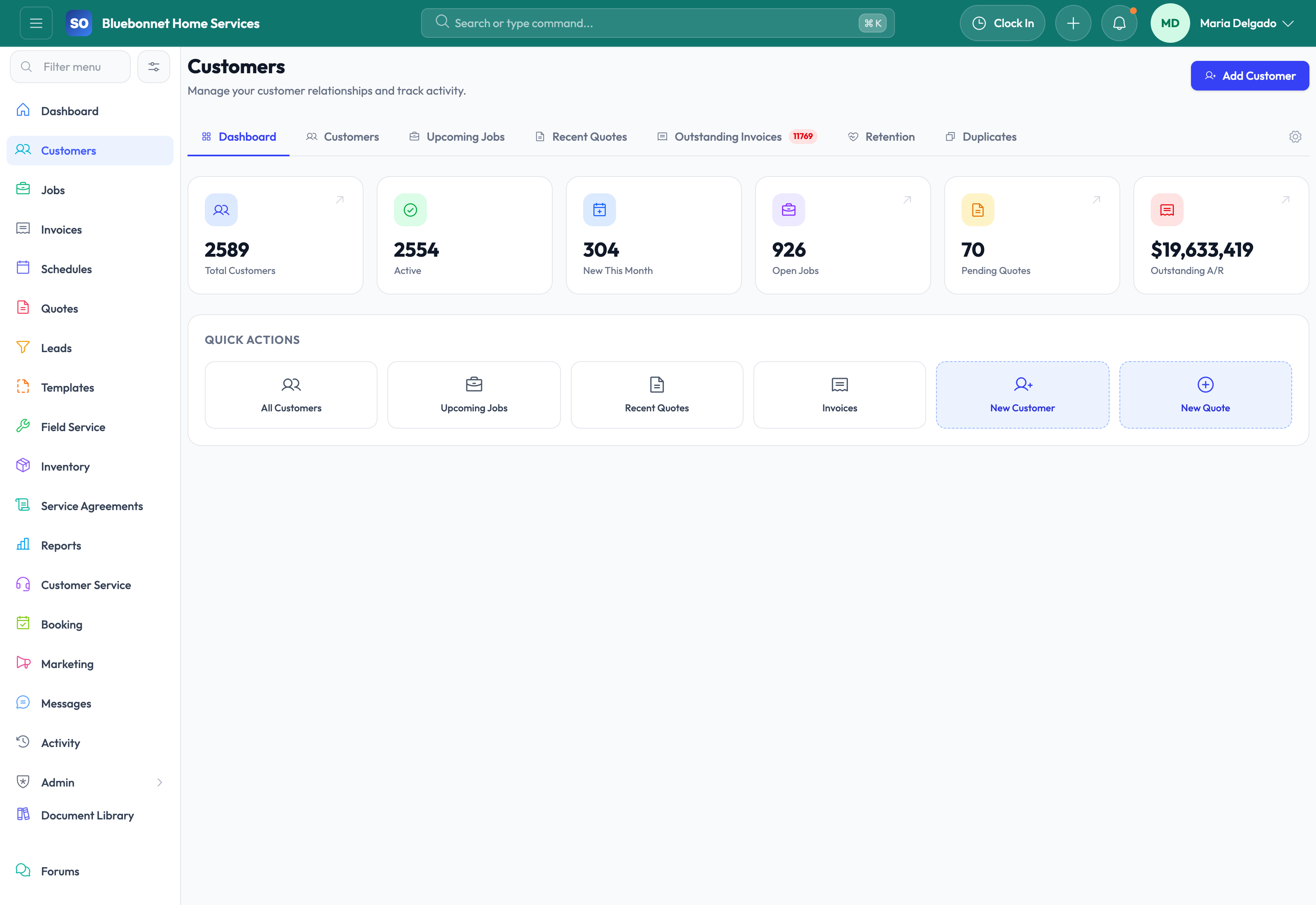Open the All Customers quick action
Viewport: 1316px width, 905px height.
click(291, 394)
